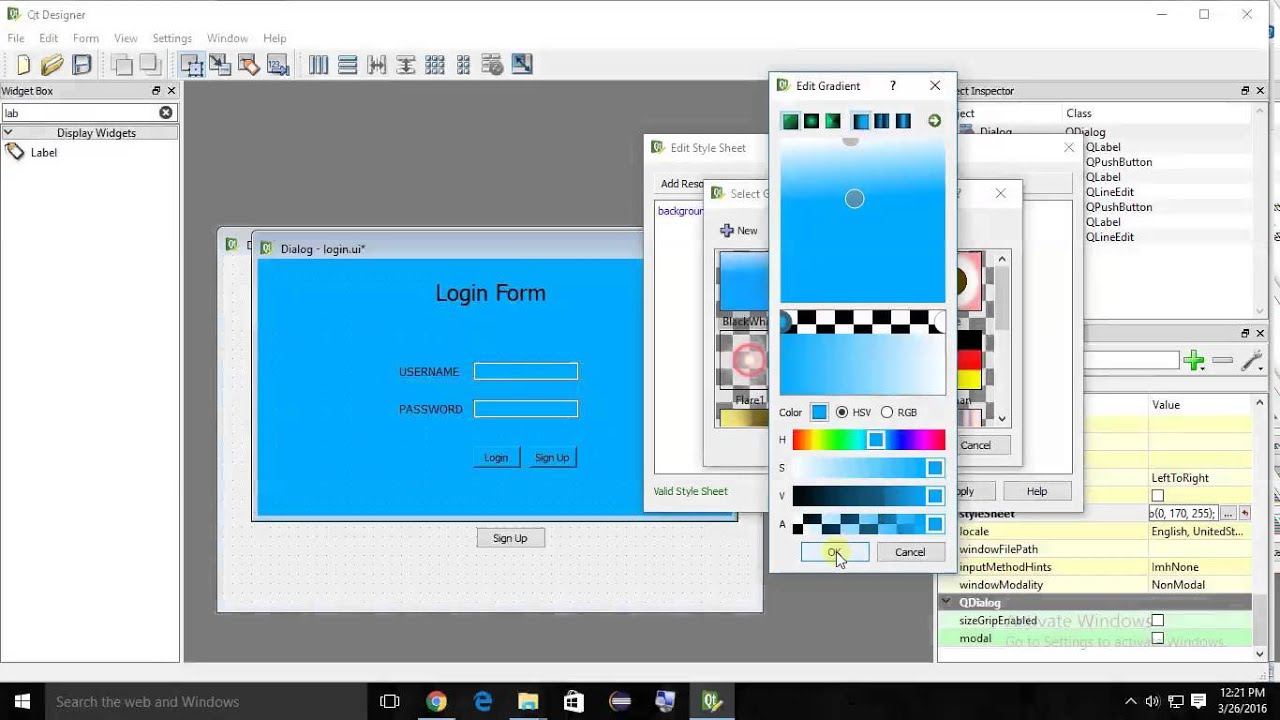Image resolution: width=1280 pixels, height=720 pixels.
Task: Click the PASSWORD input field on the form
Action: click(x=526, y=408)
